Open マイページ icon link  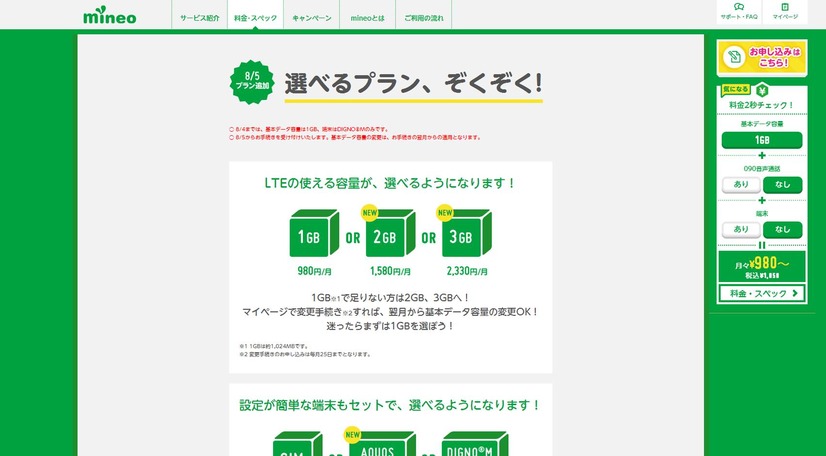[785, 12]
